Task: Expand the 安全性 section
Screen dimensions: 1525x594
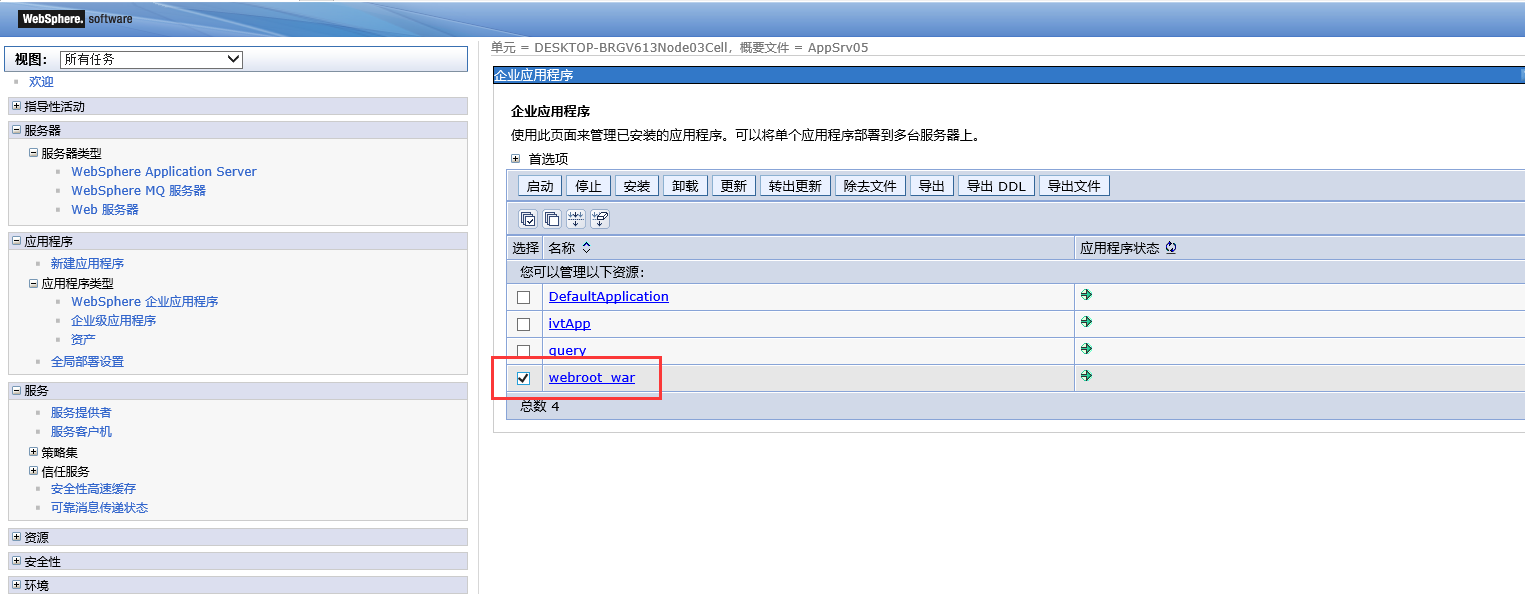Action: 16,561
